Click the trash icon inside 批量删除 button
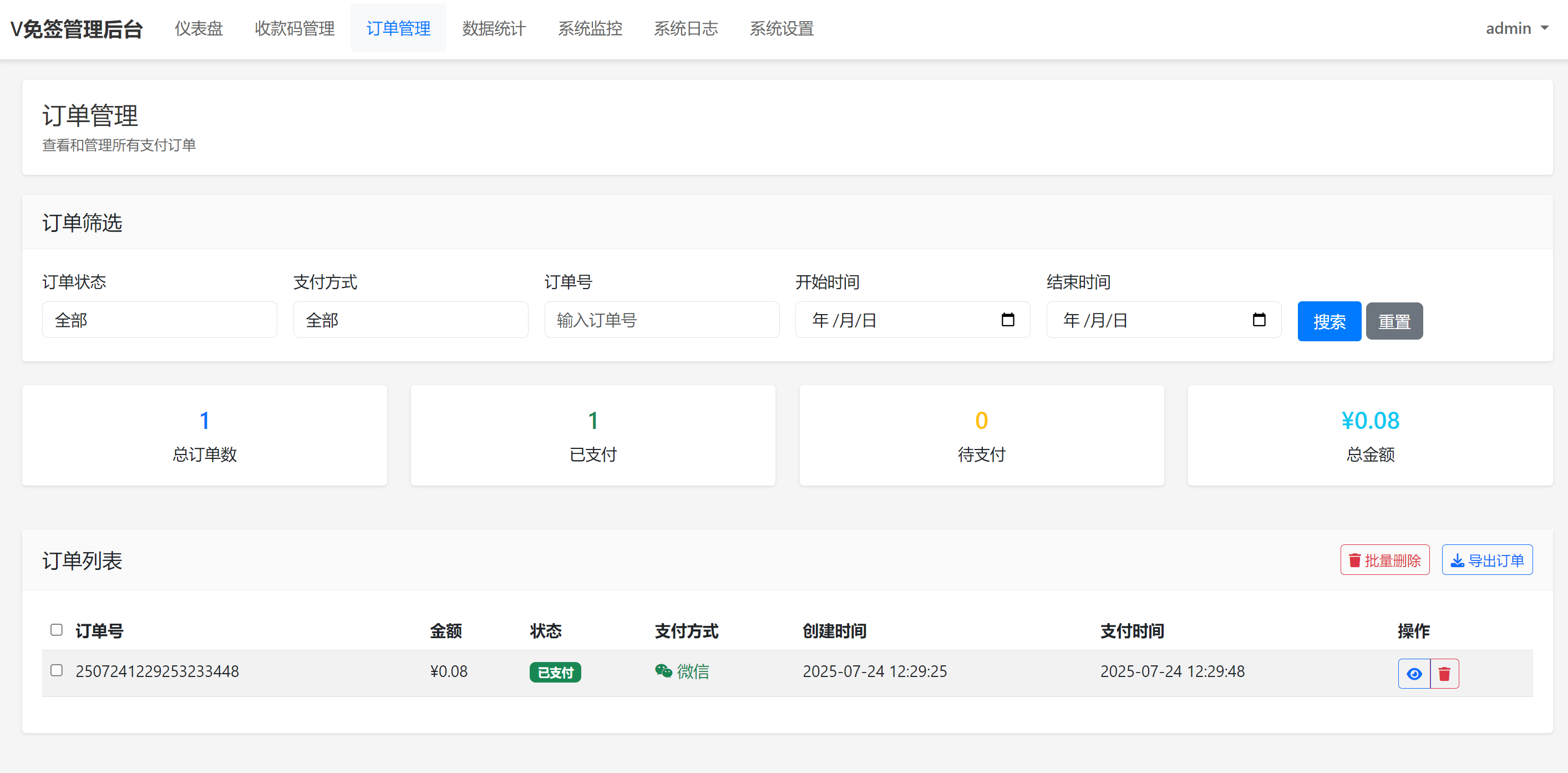 click(1354, 559)
